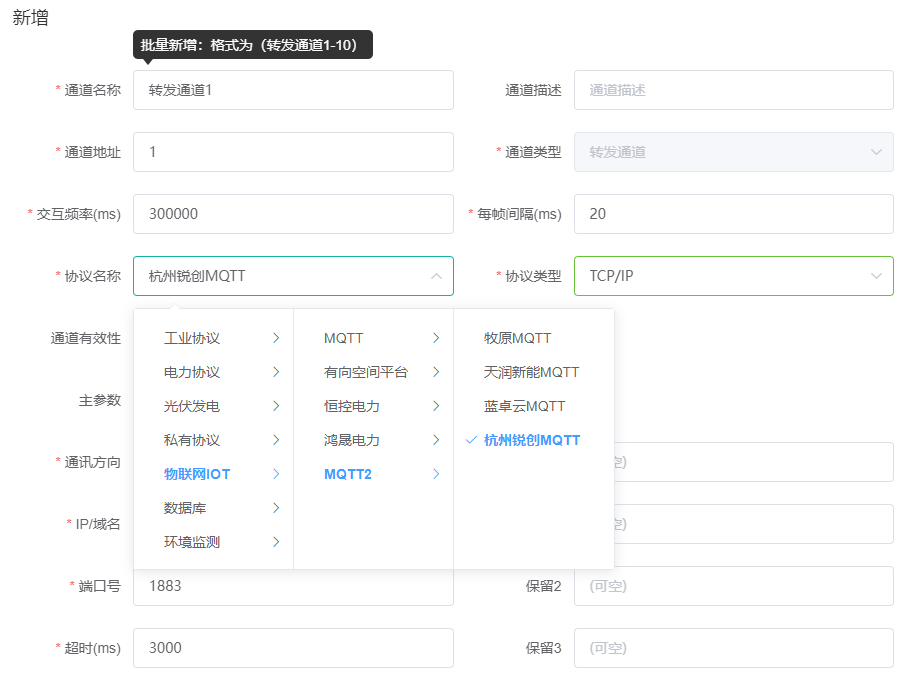Open the 协议类型 TCP/IP dropdown
Image resolution: width=911 pixels, height=684 pixels.
pyautogui.click(x=734, y=276)
